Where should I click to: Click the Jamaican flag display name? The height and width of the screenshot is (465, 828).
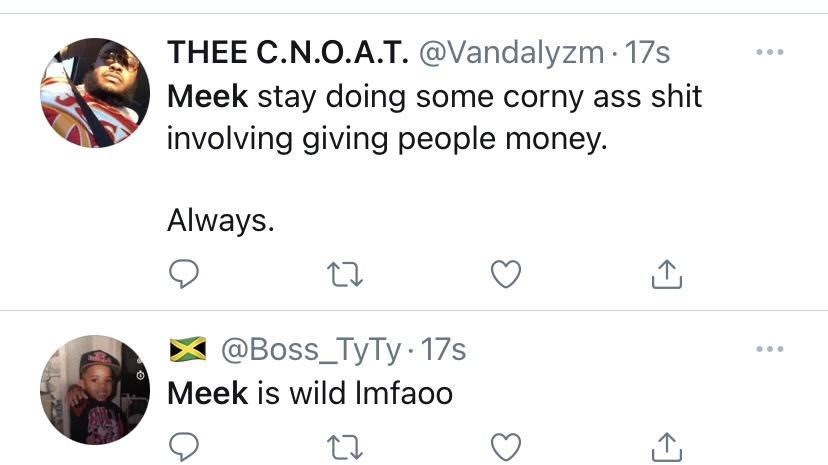pos(188,349)
